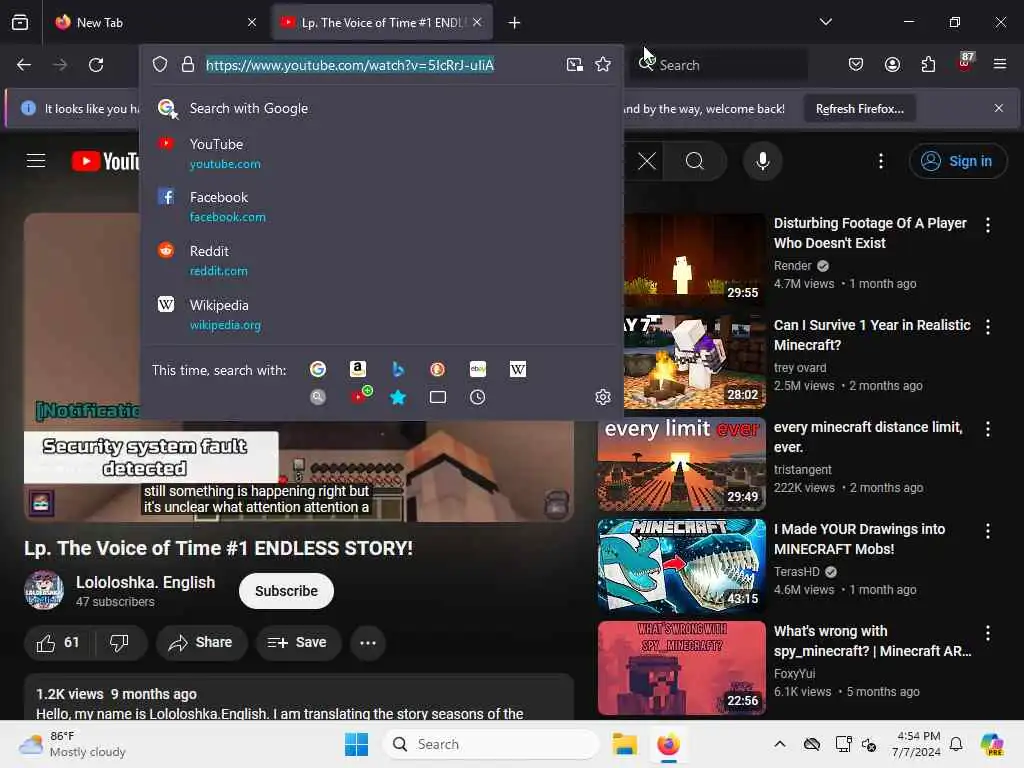
Task: Open more actions ellipsis under video
Action: point(368,643)
